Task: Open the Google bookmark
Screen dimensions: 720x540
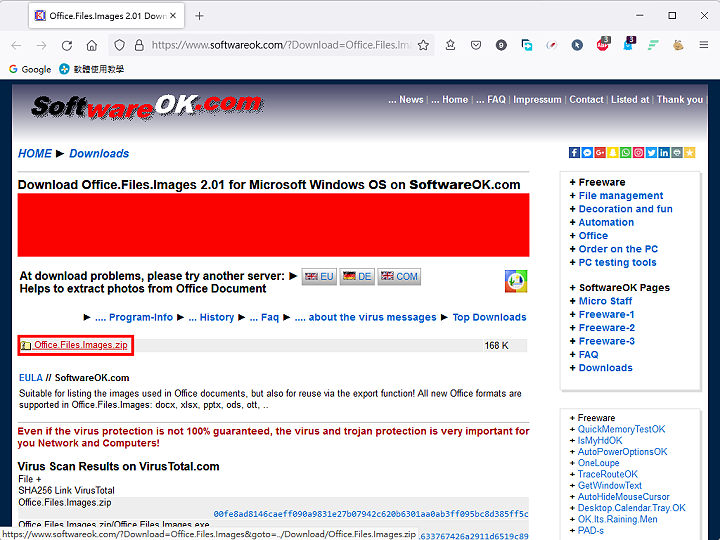Action: point(30,69)
